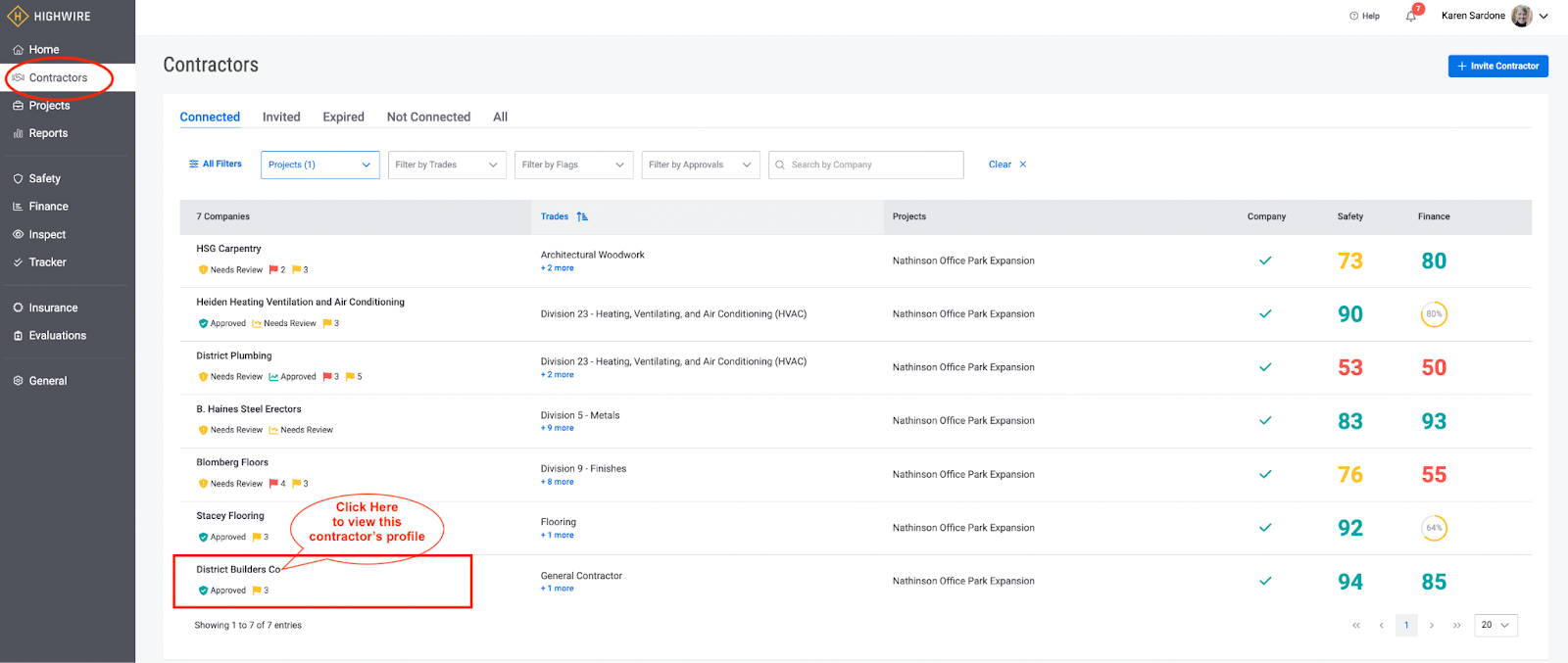Click HSG Carpentry company checkmark icon
This screenshot has width=1568, height=663.
pyautogui.click(x=1265, y=260)
